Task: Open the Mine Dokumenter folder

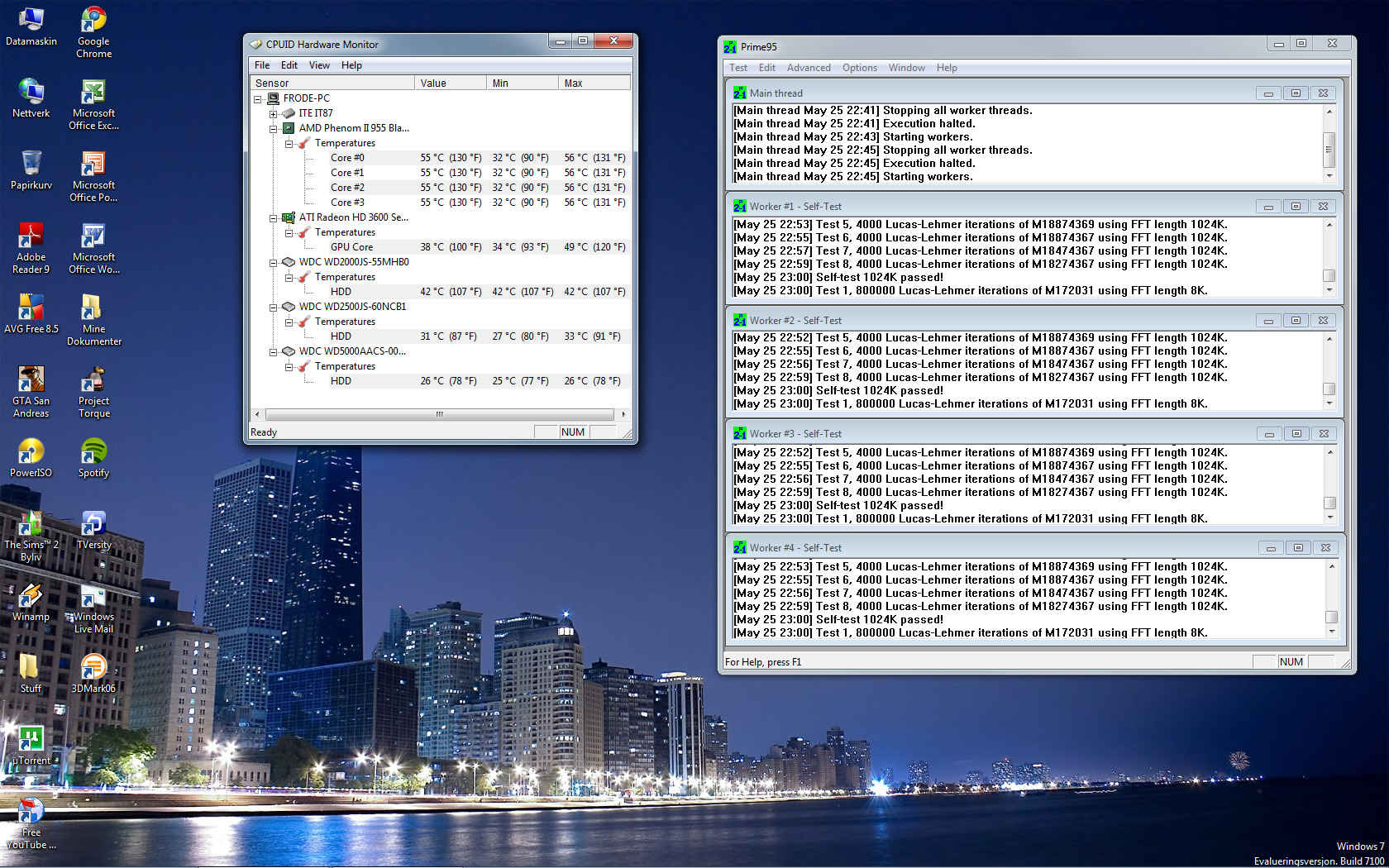Action: point(93,320)
